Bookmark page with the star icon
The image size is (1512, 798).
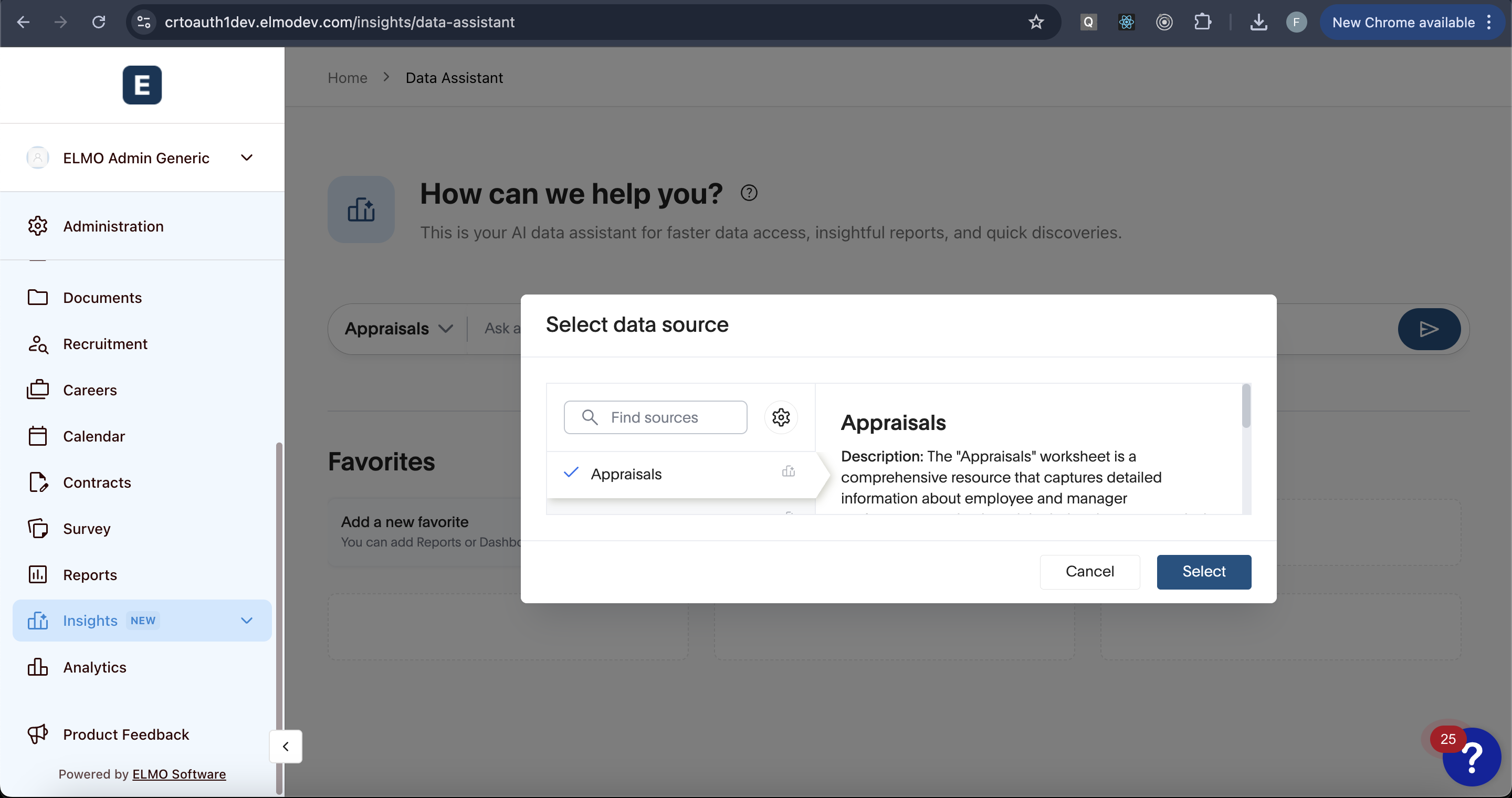coord(1036,22)
